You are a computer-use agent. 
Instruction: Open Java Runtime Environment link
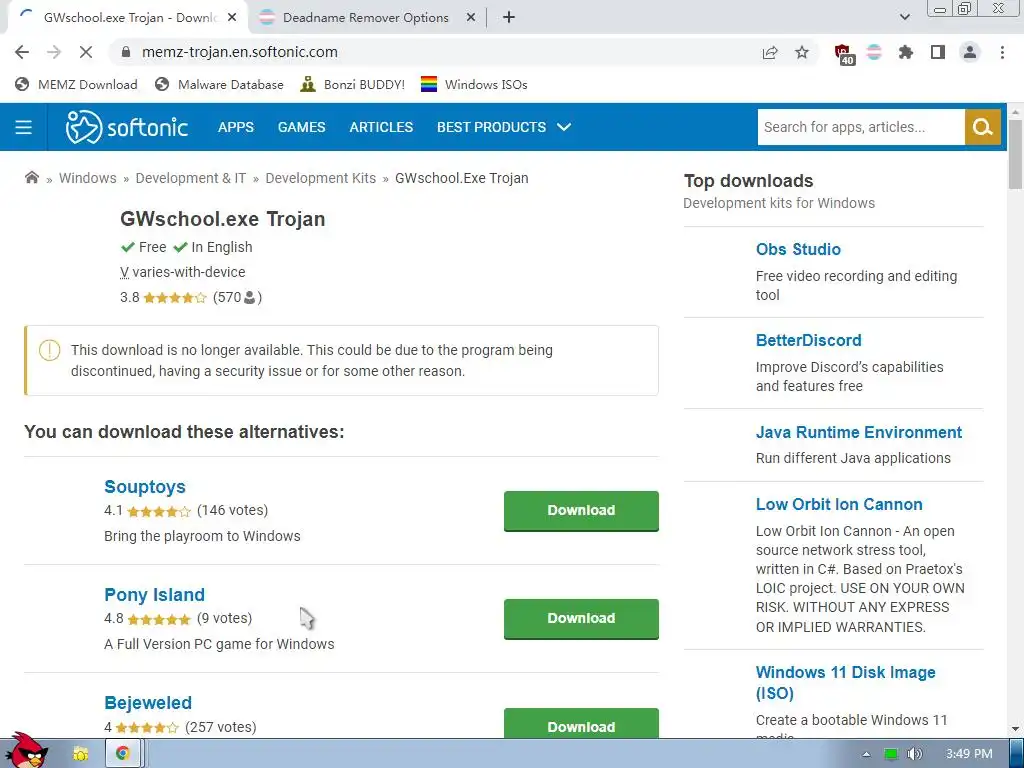pos(859,432)
